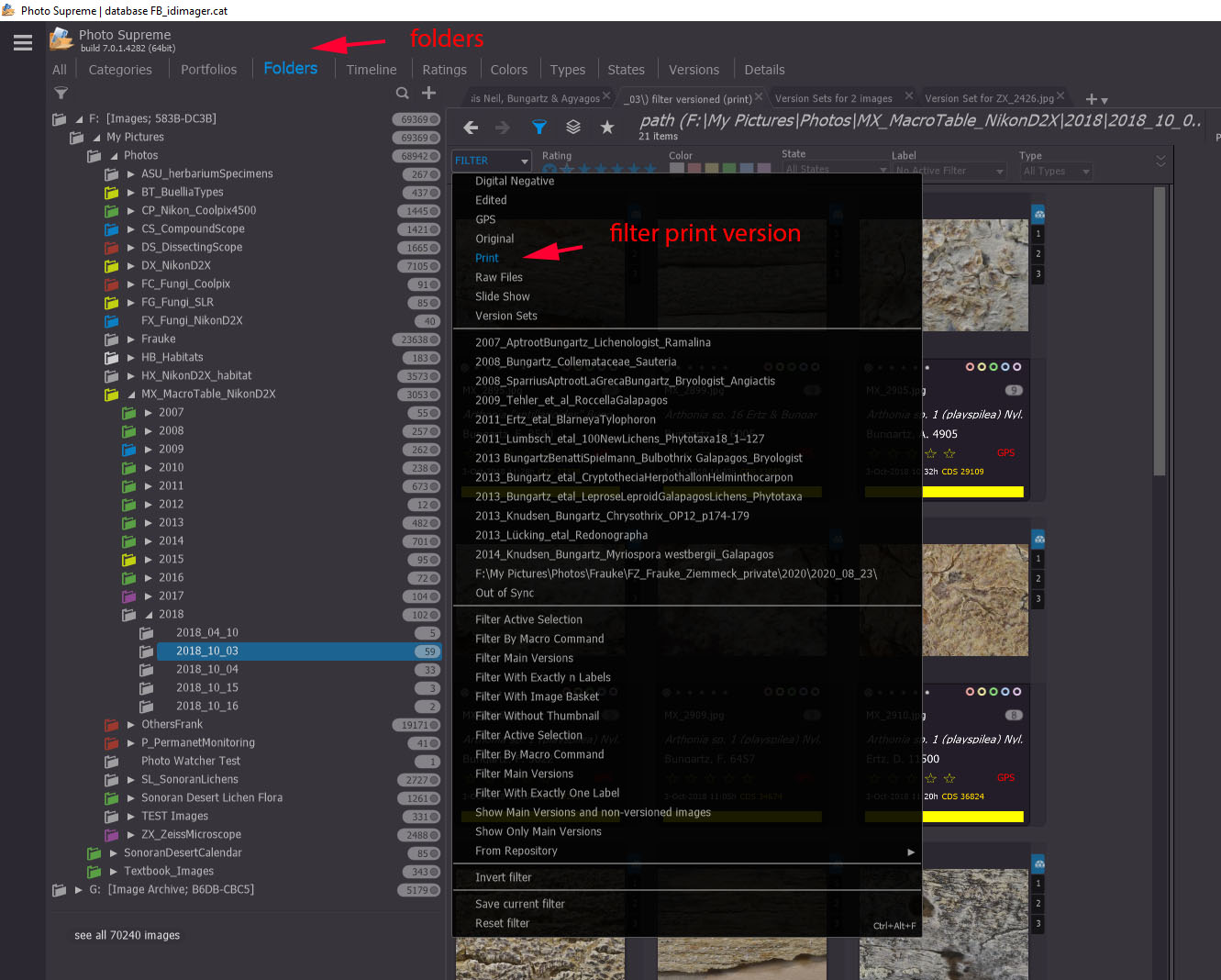Collapse the MX_MacroTable_NikonD2X folder
Viewport: 1221px width, 980px height.
tap(131, 395)
